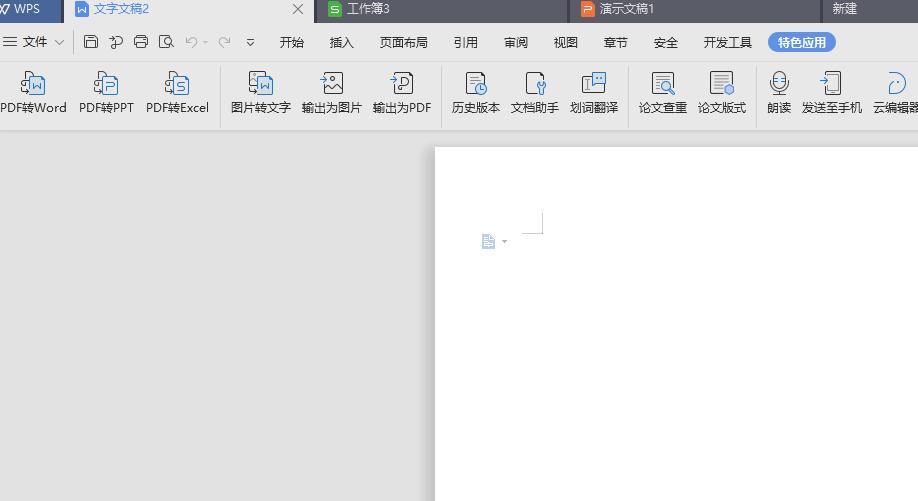918x501 pixels.
Task: Switch to the 审阅 ribbon tab
Action: pos(516,42)
